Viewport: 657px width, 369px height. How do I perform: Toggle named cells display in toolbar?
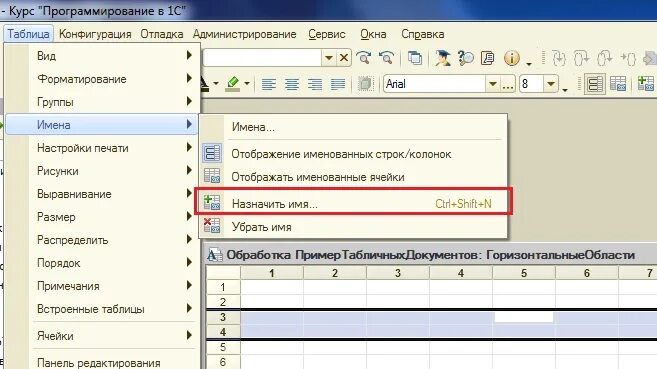coord(618,84)
